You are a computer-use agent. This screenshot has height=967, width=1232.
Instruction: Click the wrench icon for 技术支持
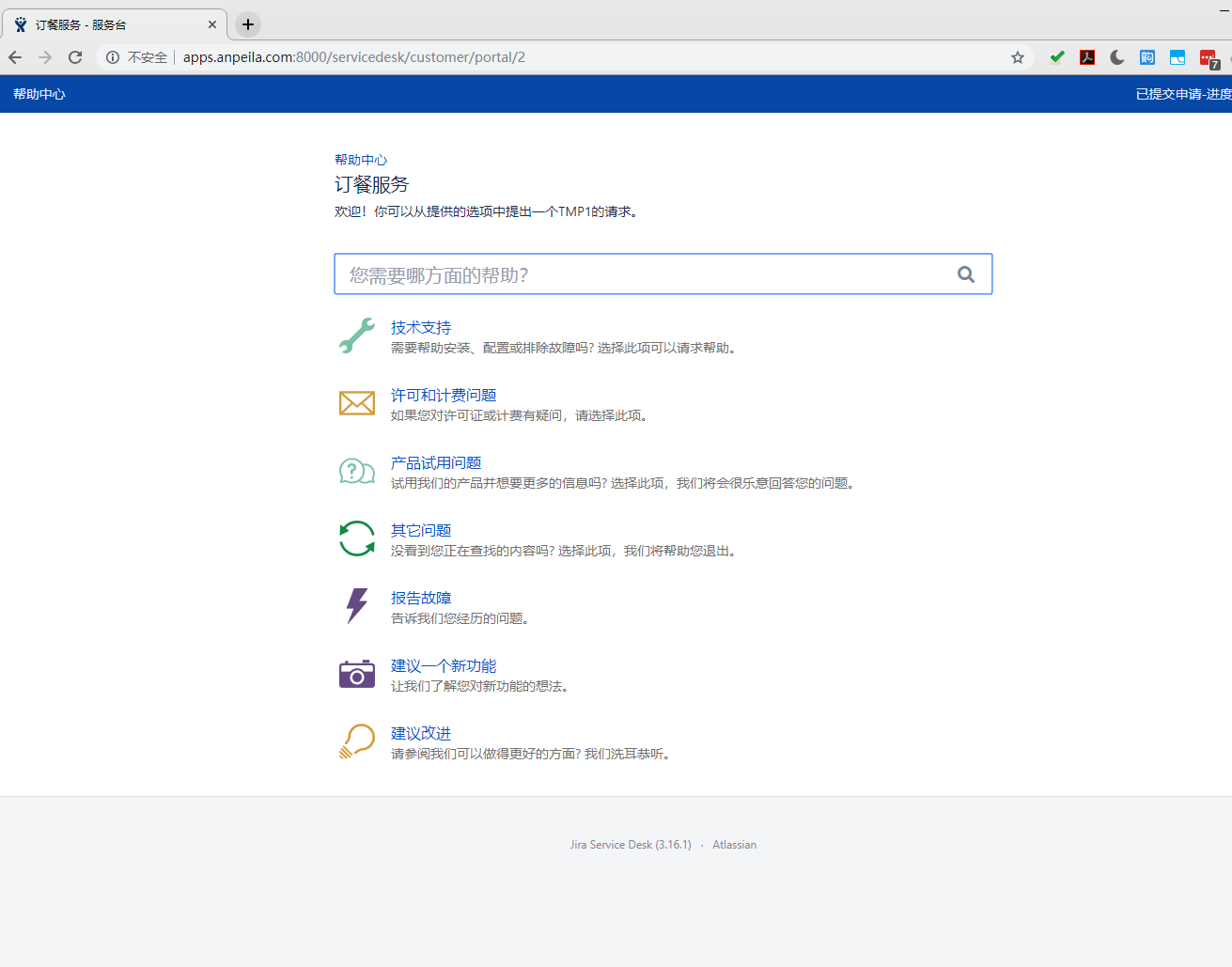357,335
